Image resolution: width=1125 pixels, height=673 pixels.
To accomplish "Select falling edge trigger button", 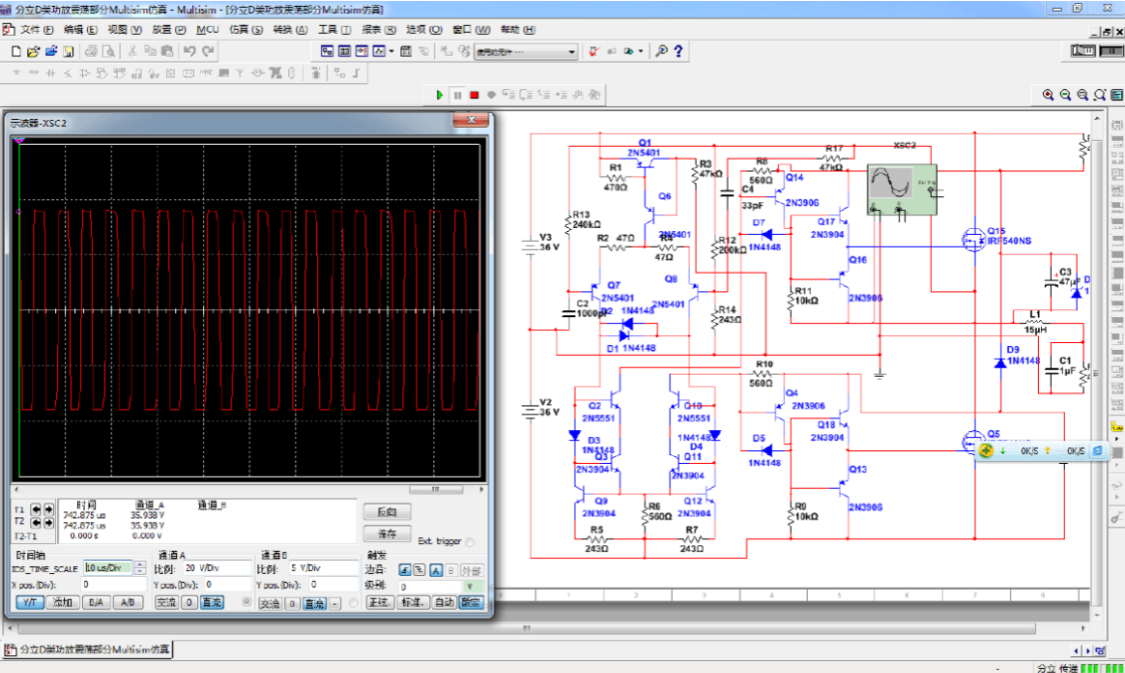I will pos(420,570).
